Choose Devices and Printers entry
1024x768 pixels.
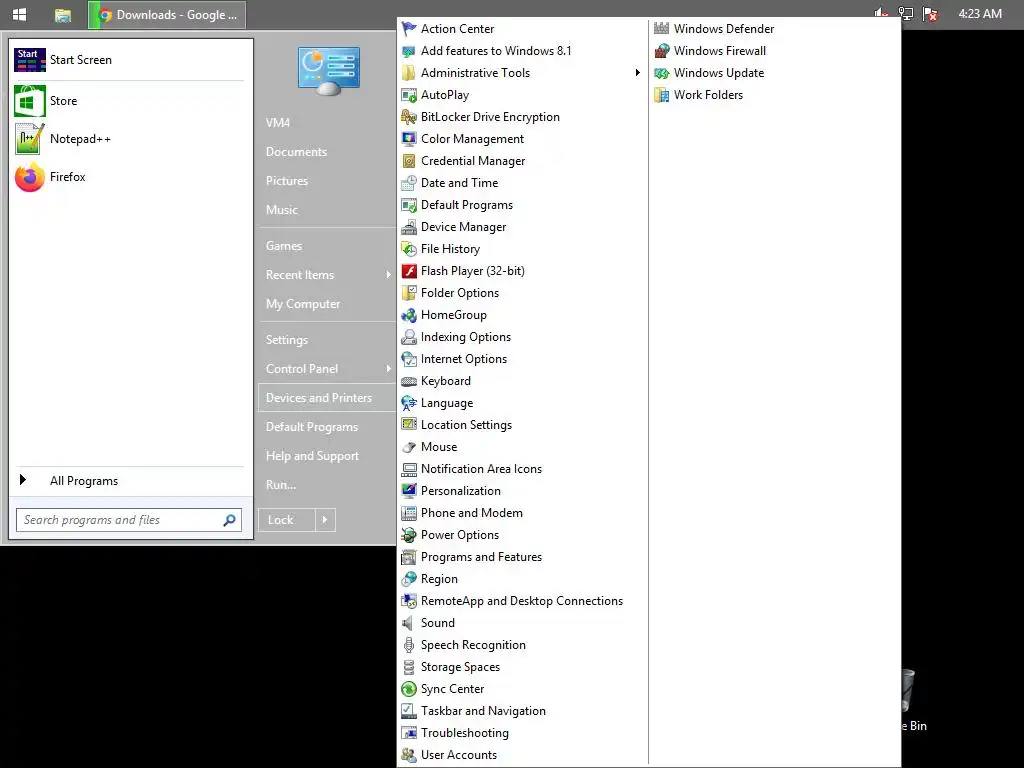point(327,398)
